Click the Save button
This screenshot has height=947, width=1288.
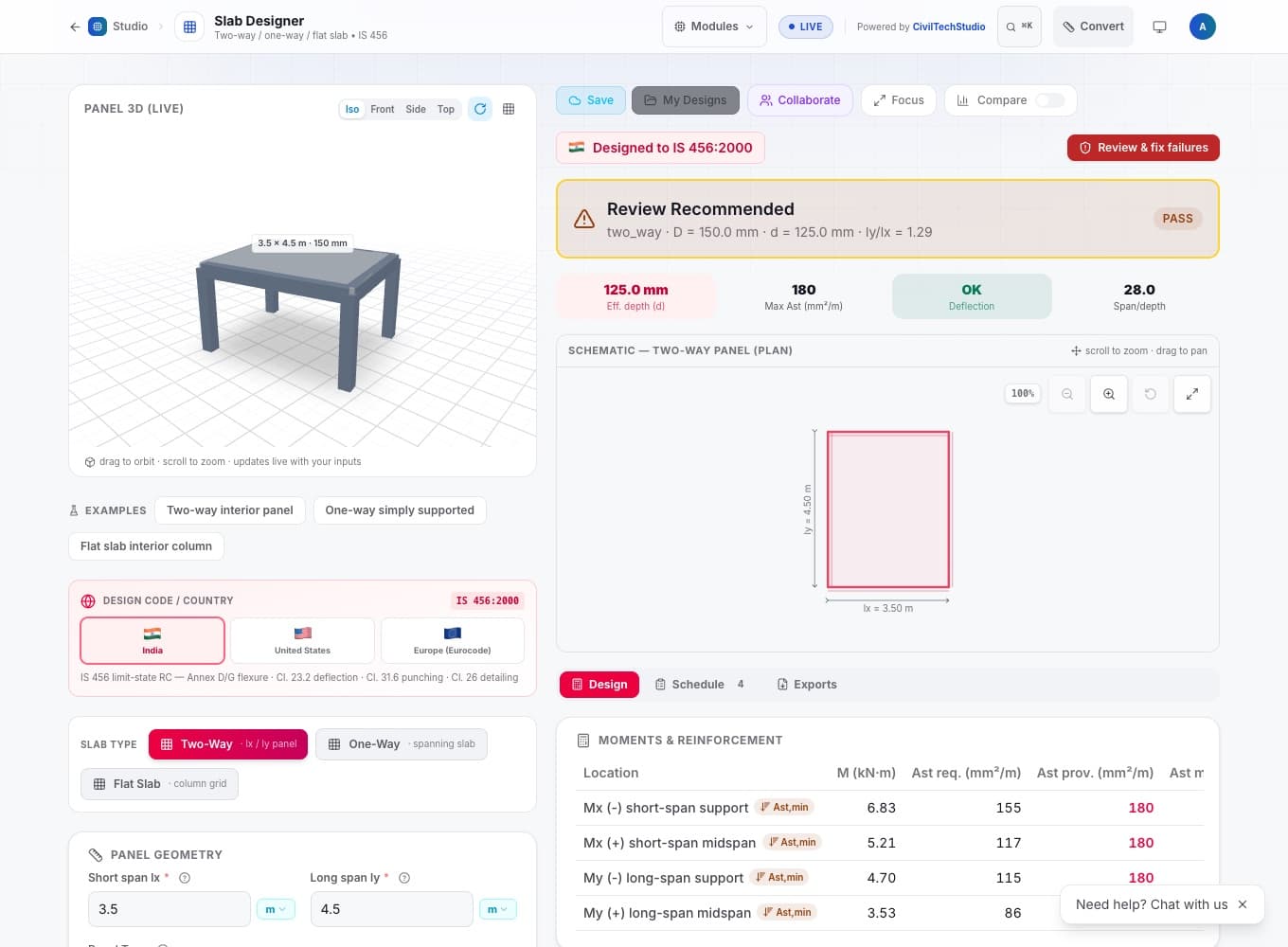click(591, 100)
